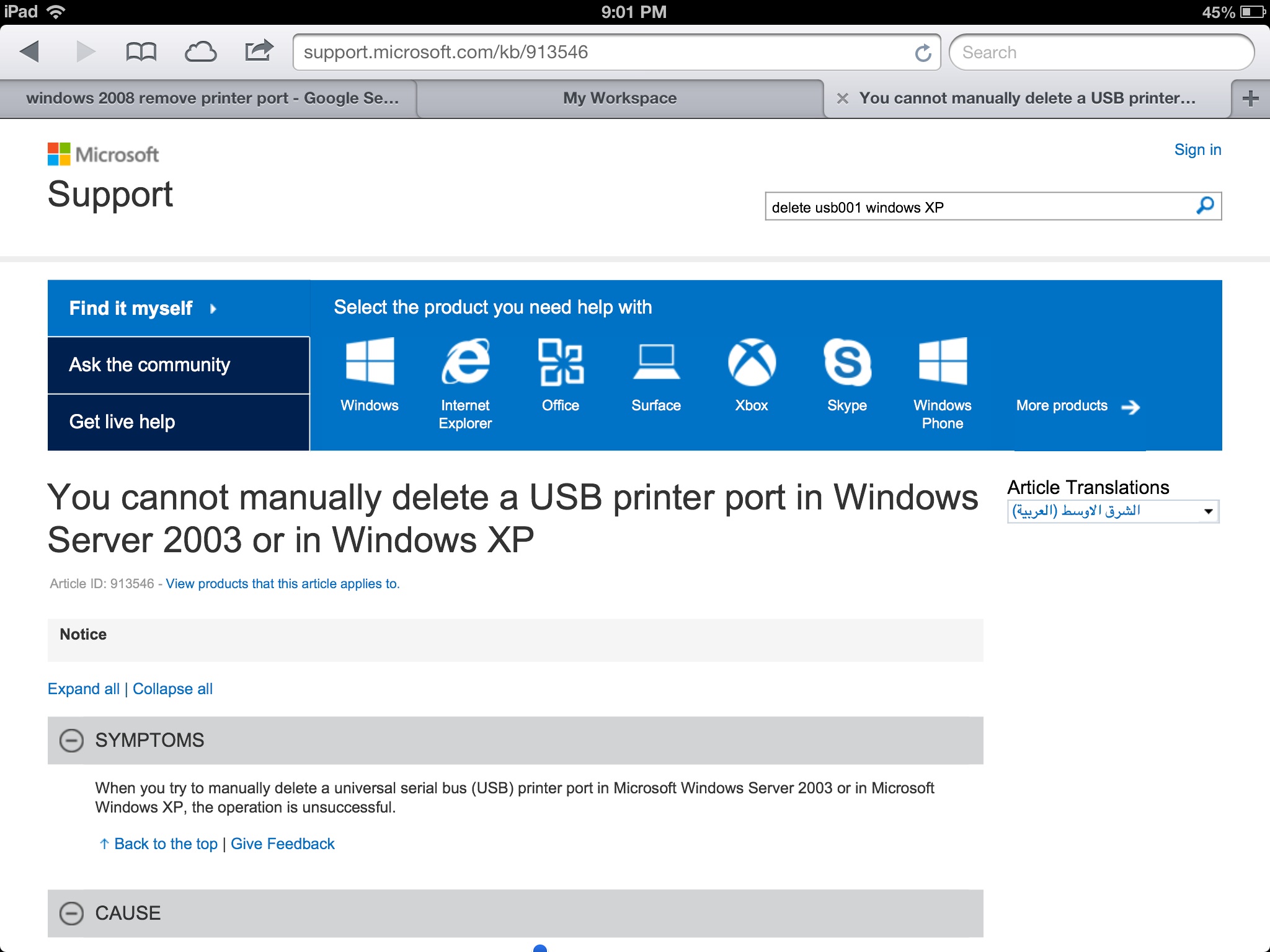
Task: Click the support search box with 'delete usb001'
Action: 993,206
